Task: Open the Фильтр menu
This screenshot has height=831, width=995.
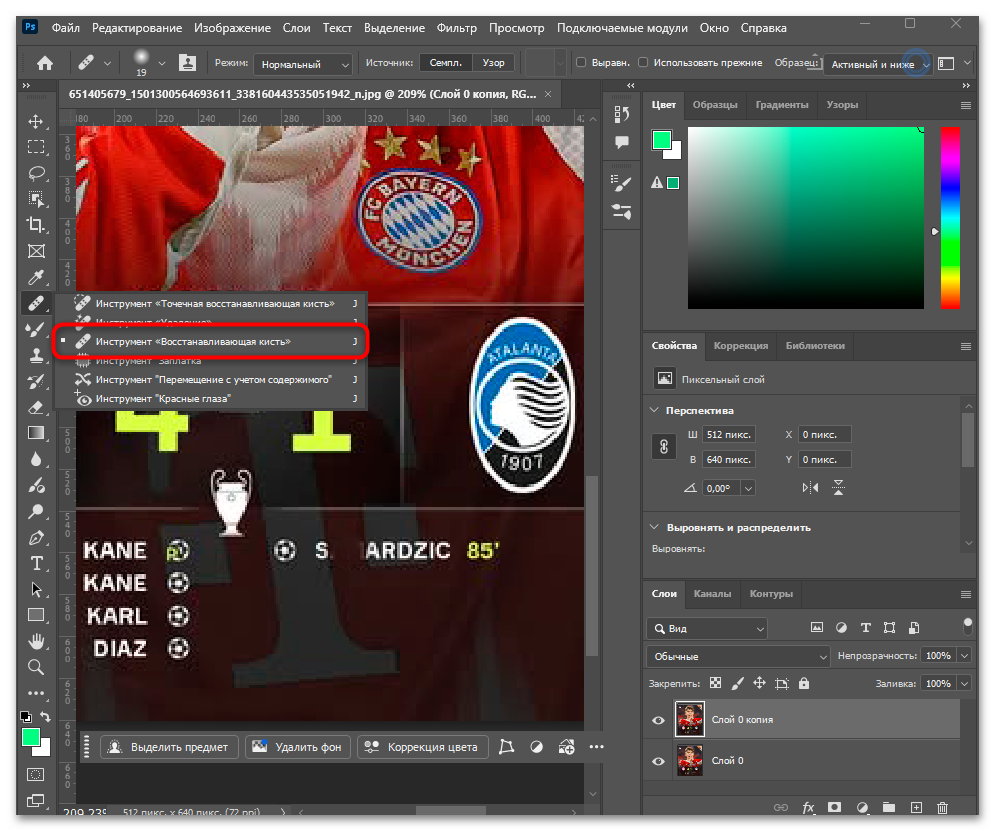Action: pos(456,28)
